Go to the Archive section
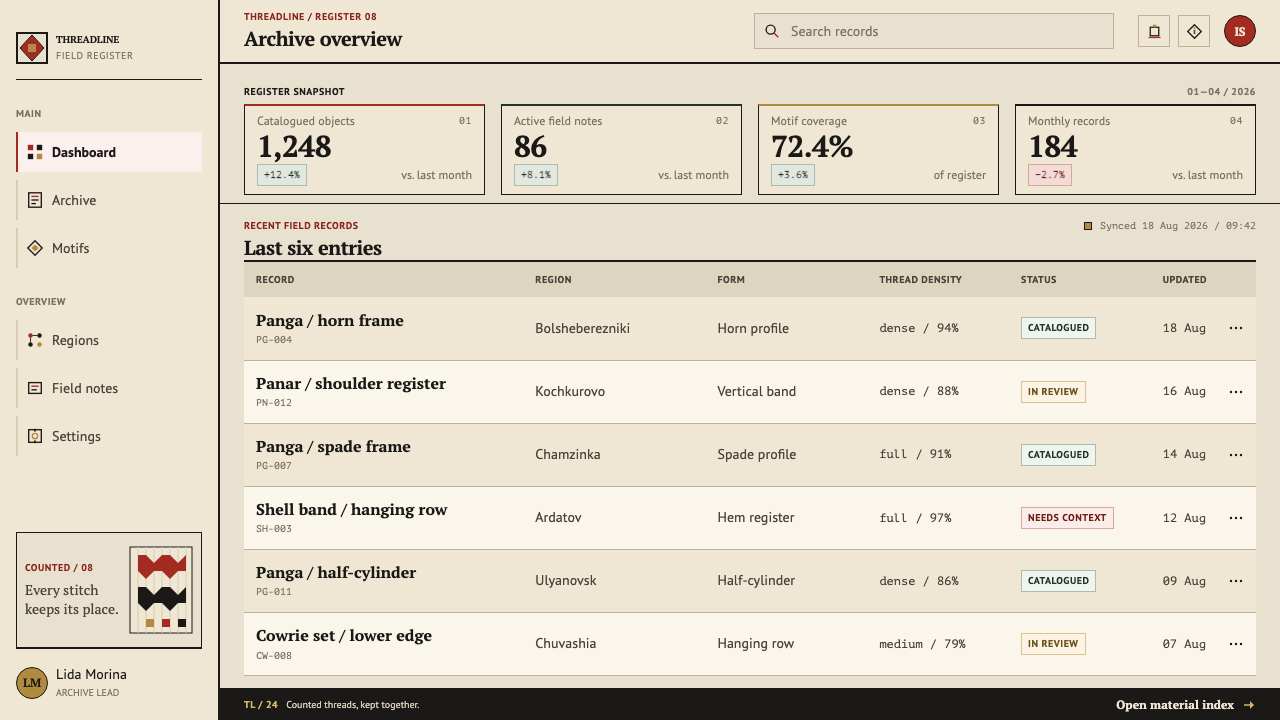The width and height of the screenshot is (1280, 720). 109,200
